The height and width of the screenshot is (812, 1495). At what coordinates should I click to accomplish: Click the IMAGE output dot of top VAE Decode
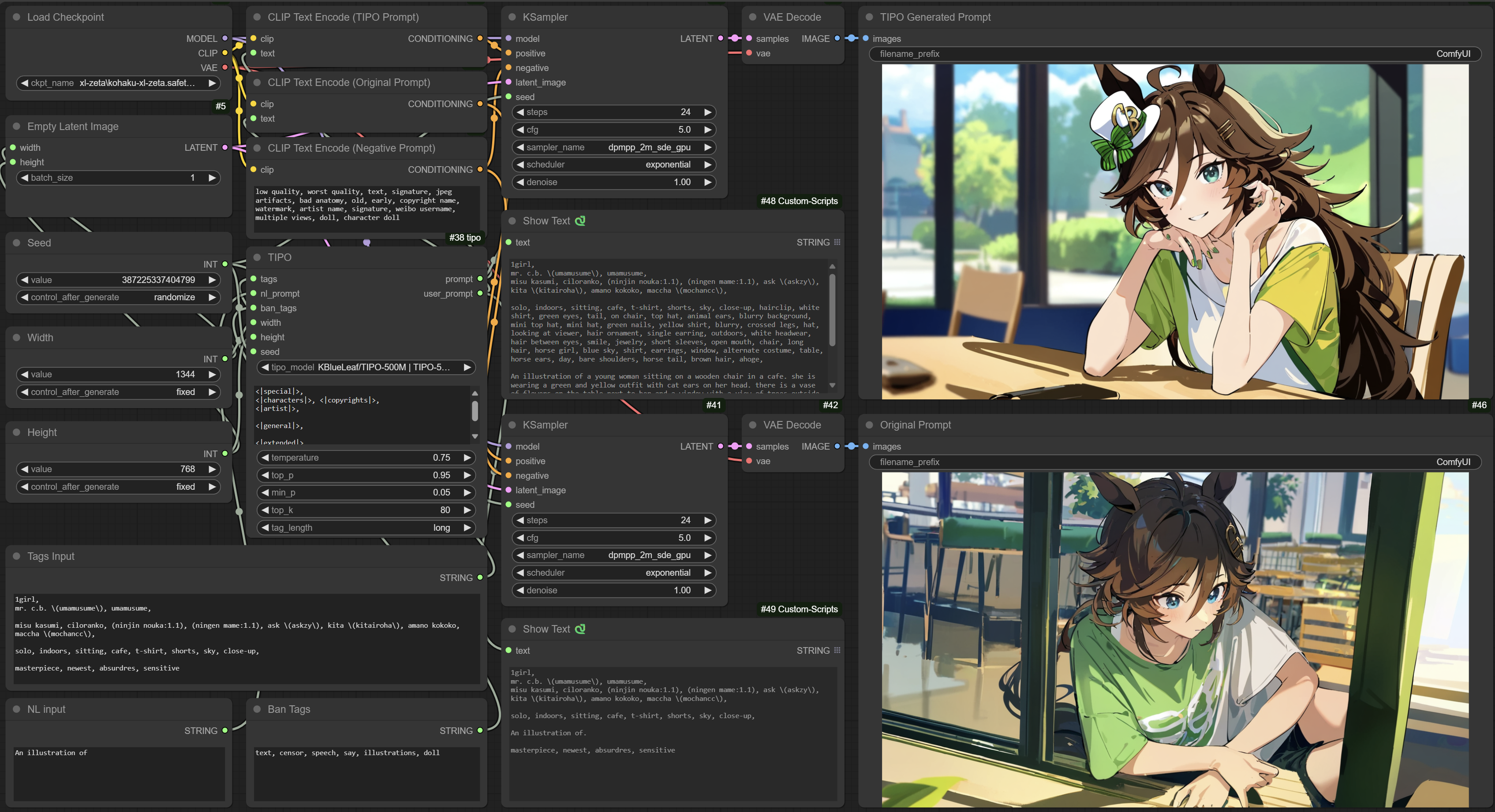click(837, 38)
